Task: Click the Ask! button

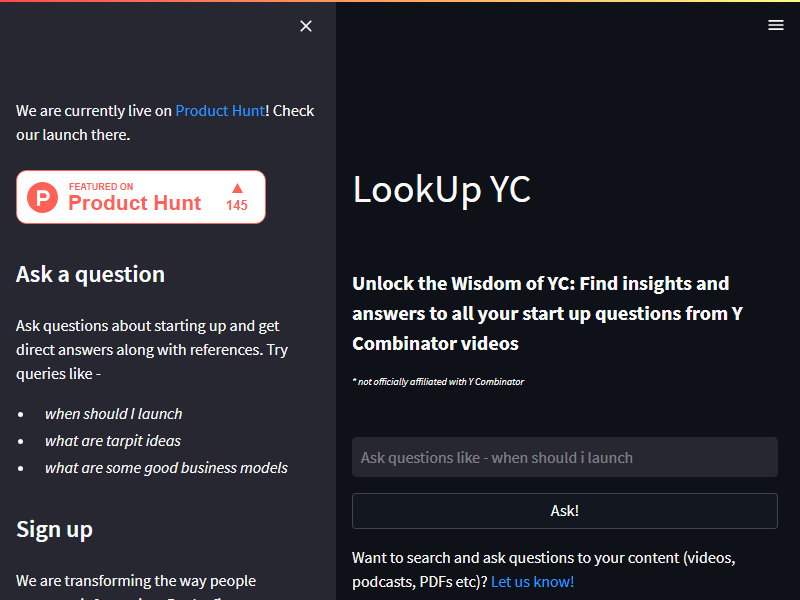Action: 564,511
